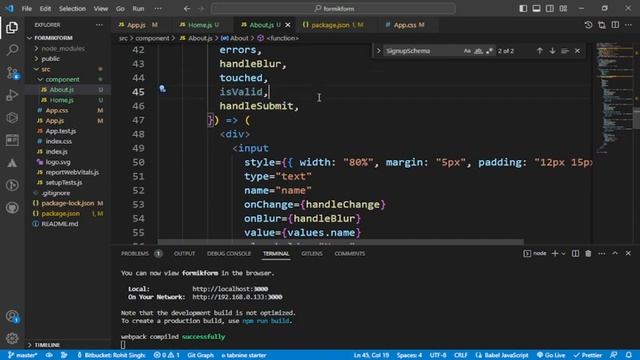Expand the public folder

51,59
